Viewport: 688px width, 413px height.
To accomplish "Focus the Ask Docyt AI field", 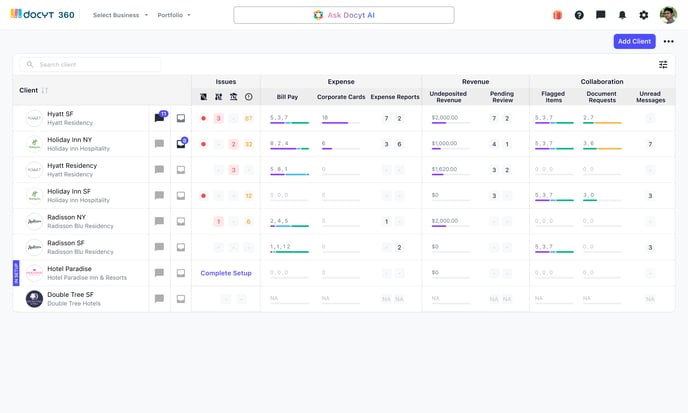I will (344, 15).
